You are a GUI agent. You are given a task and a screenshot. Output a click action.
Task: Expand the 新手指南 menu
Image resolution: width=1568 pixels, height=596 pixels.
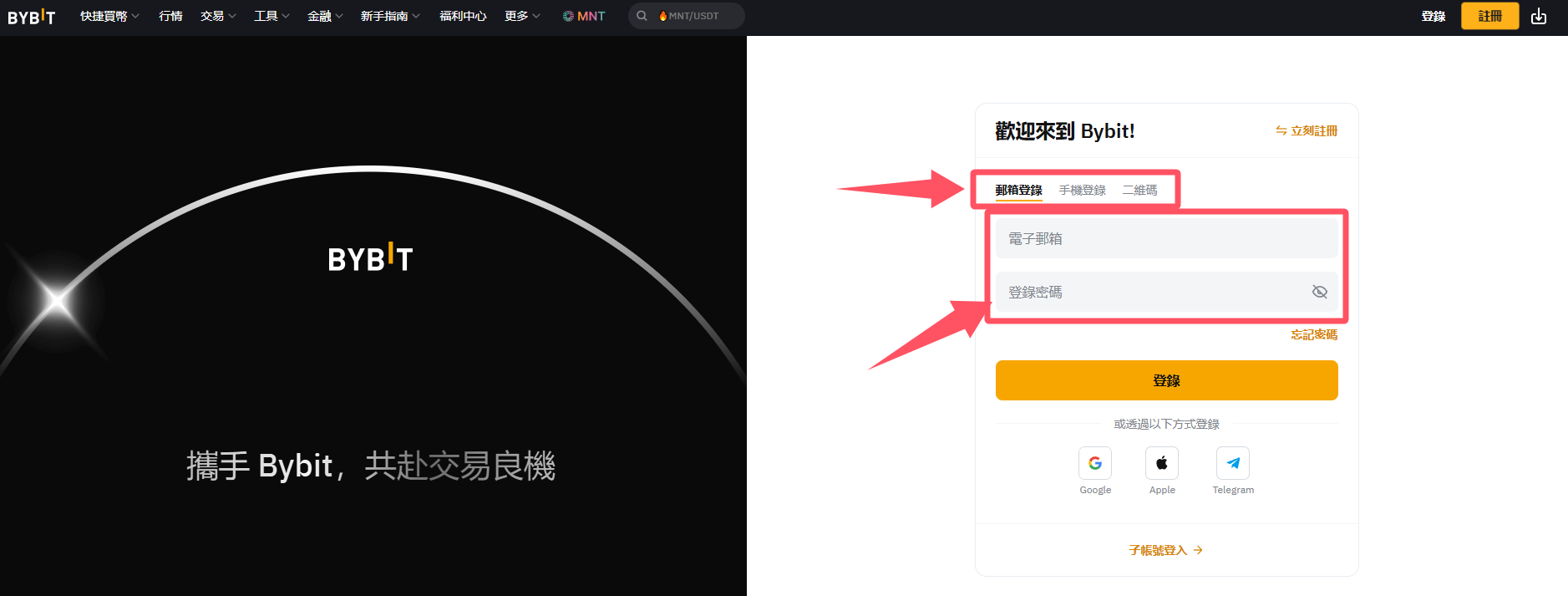[390, 16]
